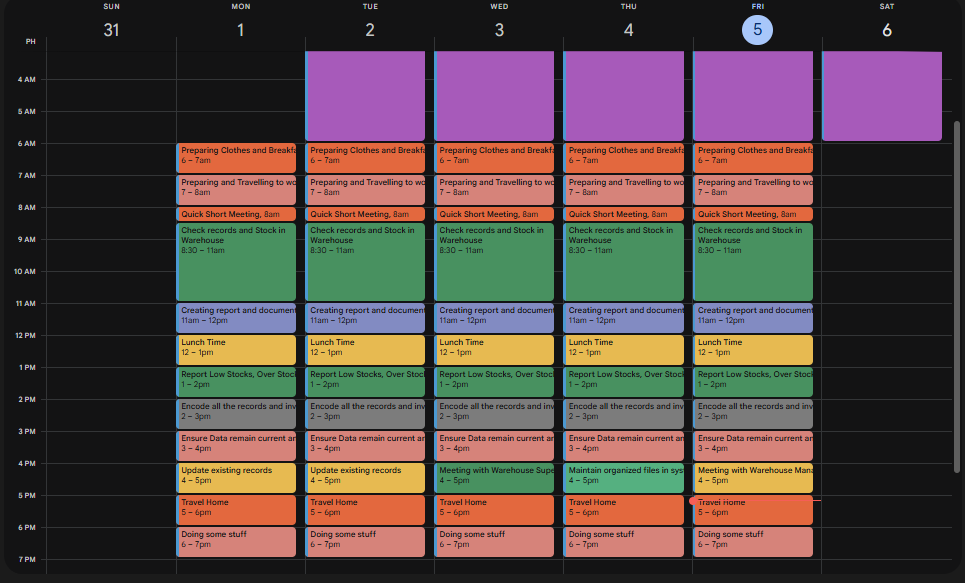Open Tuesday's Quick Short Meeting event
This screenshot has height=583, width=965.
click(366, 214)
